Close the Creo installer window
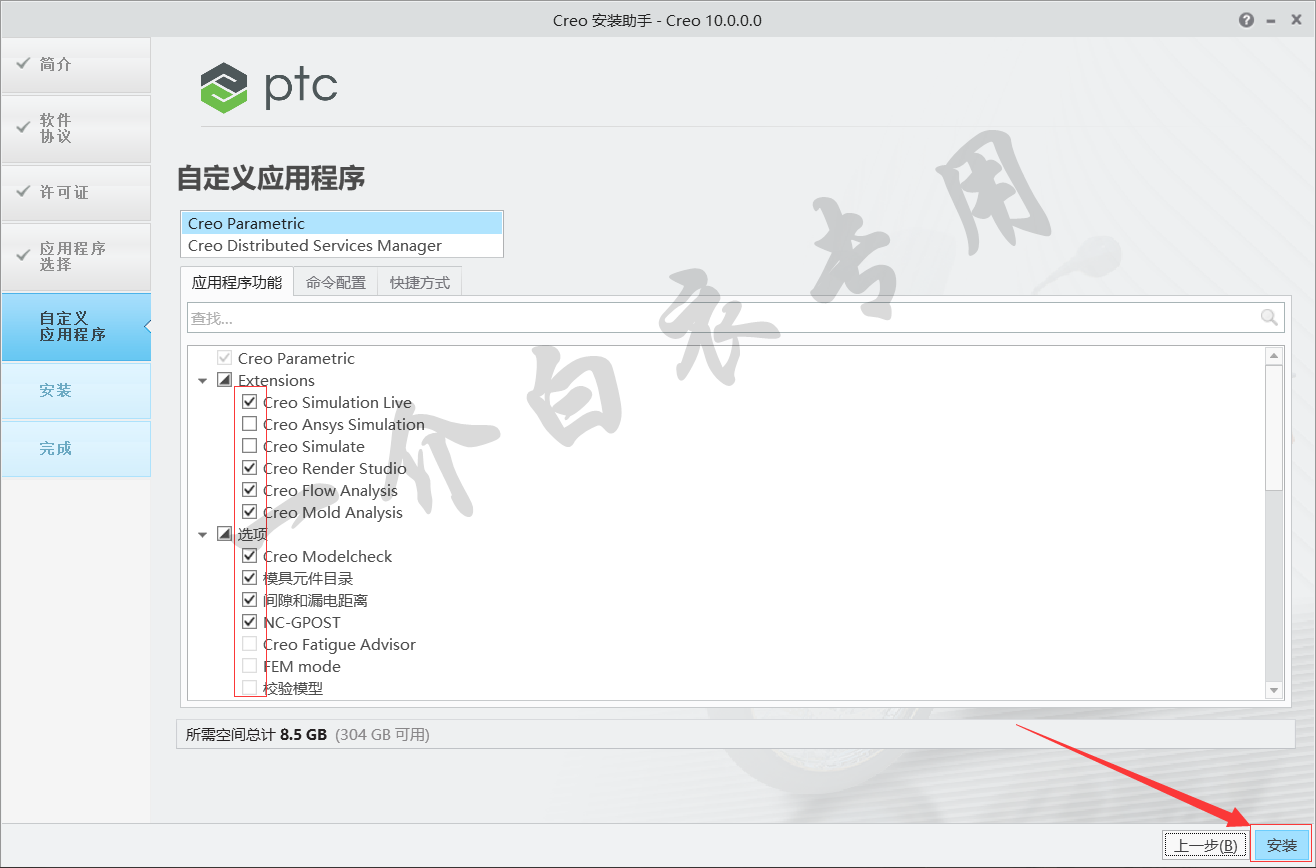 tap(1297, 20)
